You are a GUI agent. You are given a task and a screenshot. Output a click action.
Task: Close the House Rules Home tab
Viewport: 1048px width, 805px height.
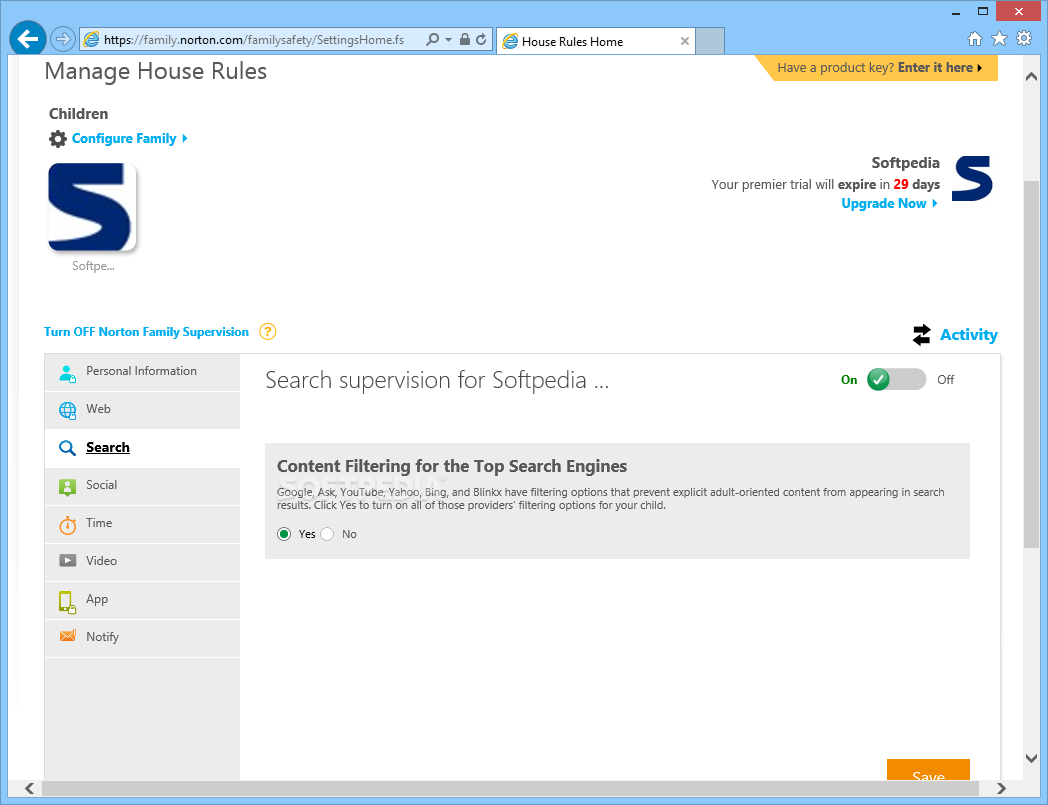coord(684,41)
